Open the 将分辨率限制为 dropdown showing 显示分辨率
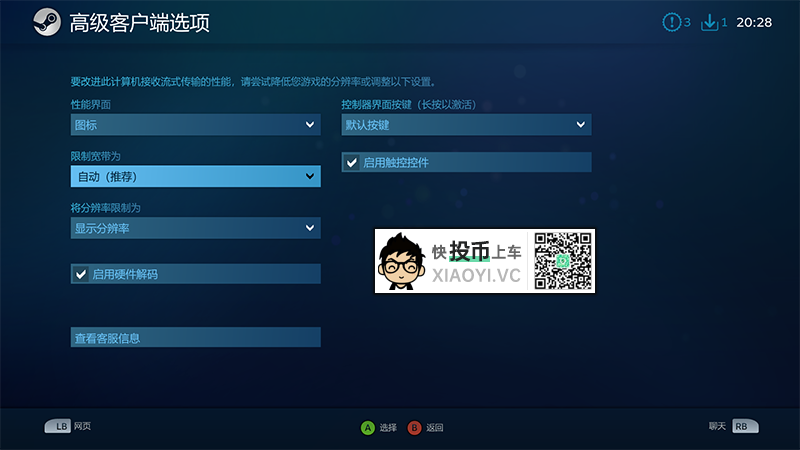This screenshot has height=450, width=800. (195, 228)
